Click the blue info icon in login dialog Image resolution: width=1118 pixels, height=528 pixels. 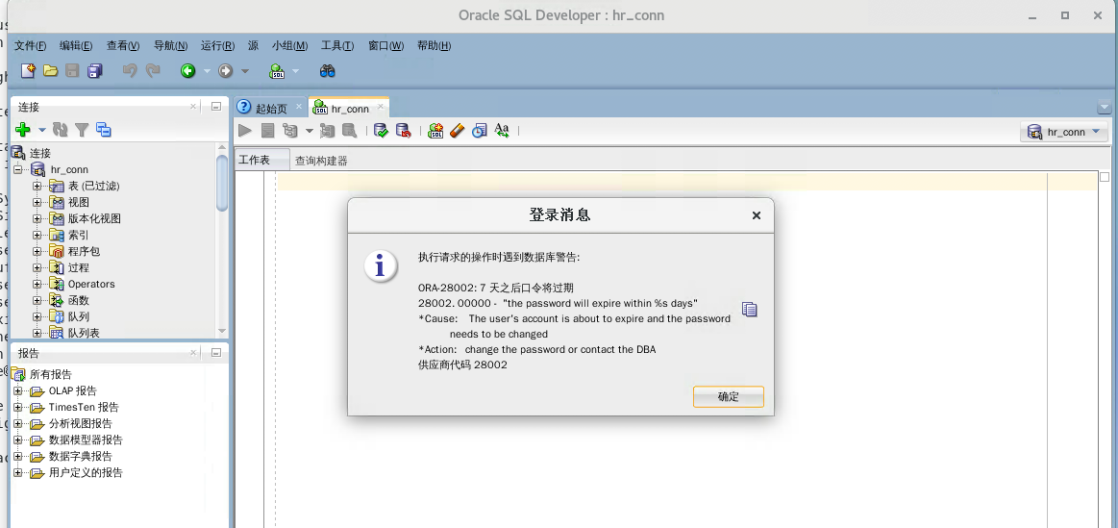(381, 266)
